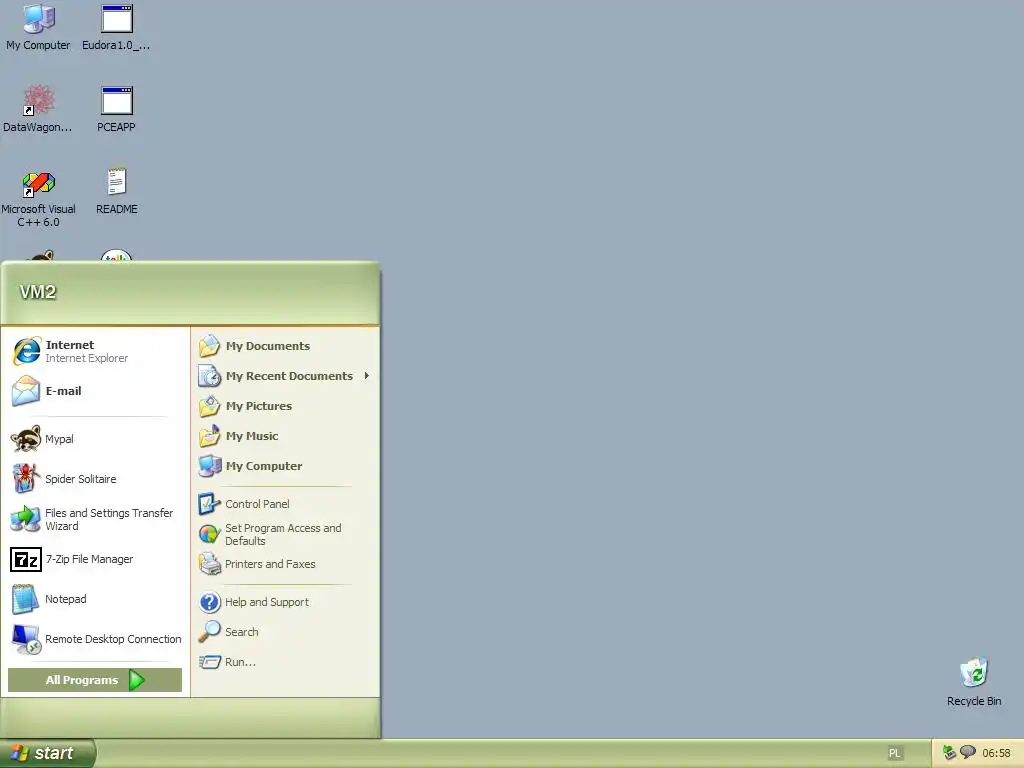The width and height of the screenshot is (1024, 768).
Task: Click My Recent Documents icon
Action: 210,376
